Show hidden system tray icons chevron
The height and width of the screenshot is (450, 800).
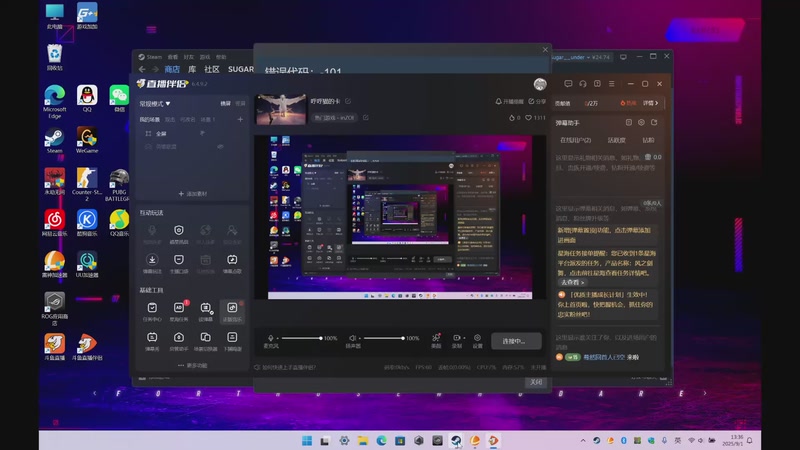click(x=583, y=440)
